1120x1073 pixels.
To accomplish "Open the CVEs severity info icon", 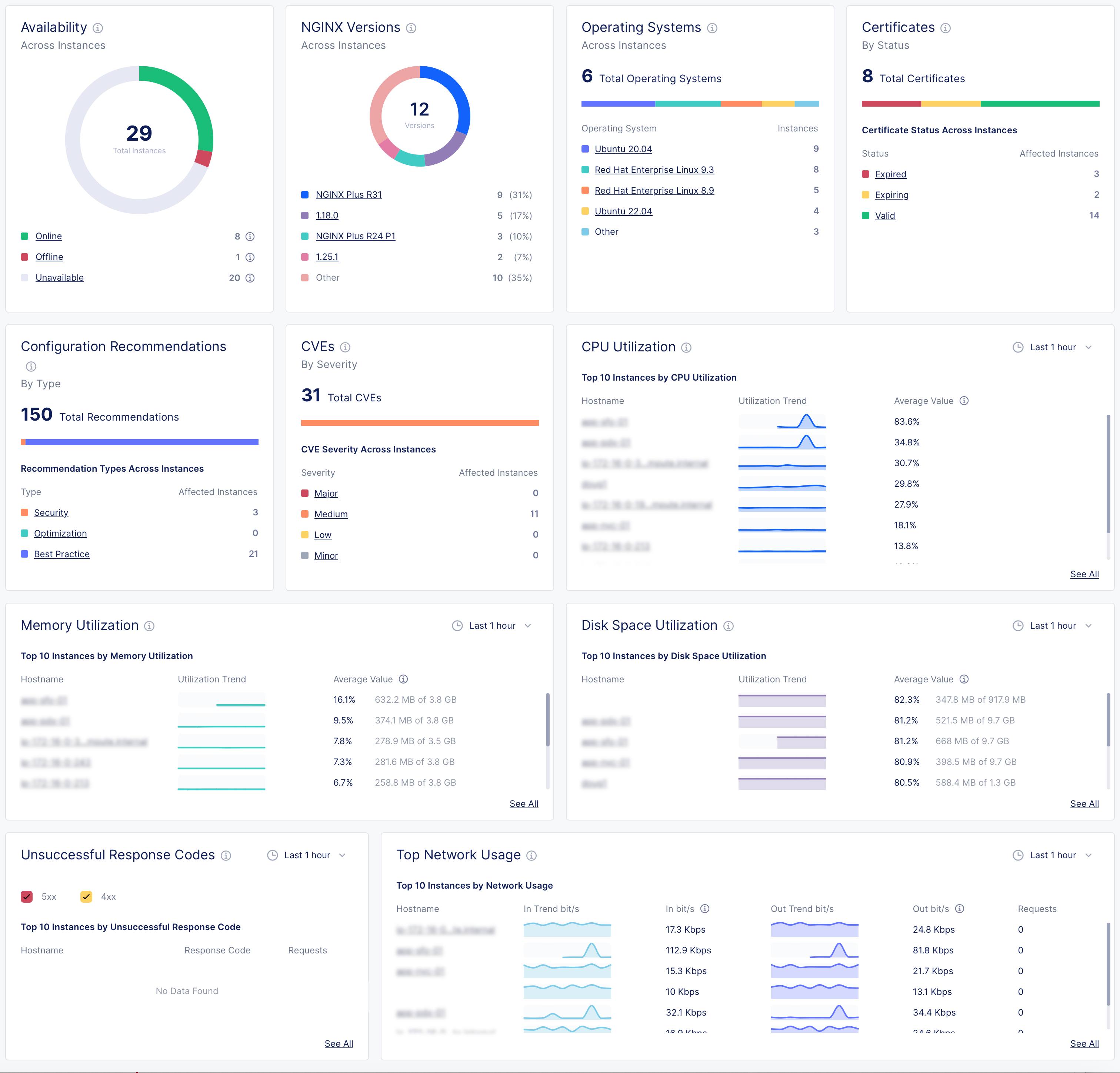I will tap(344, 347).
